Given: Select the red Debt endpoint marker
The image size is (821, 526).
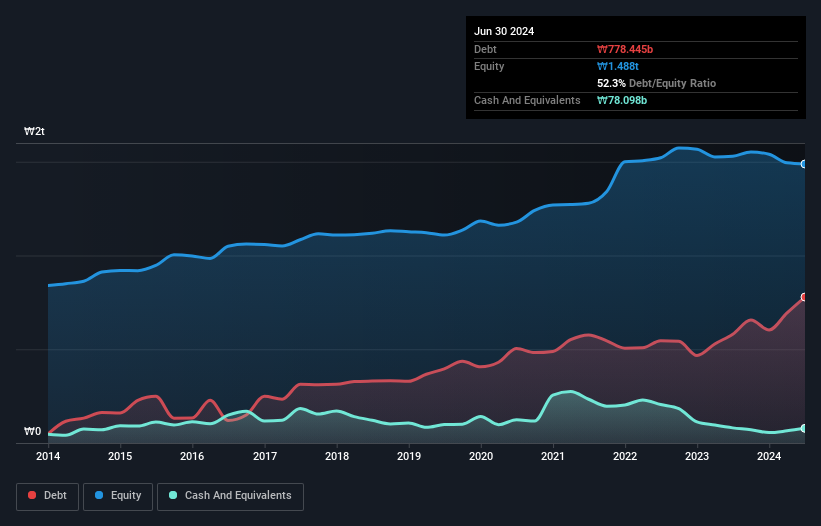Looking at the screenshot, I should tap(804, 297).
